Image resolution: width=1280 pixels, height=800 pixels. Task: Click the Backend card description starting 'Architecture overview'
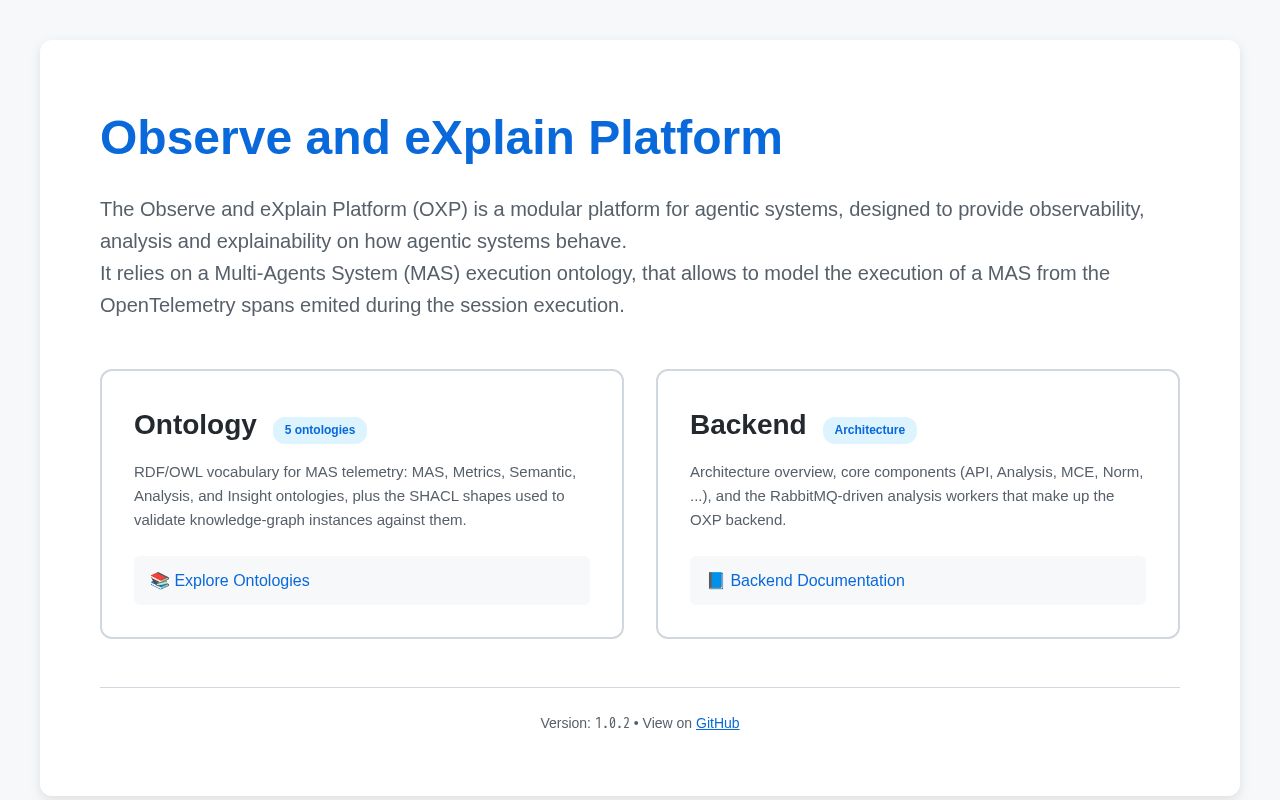click(x=916, y=496)
